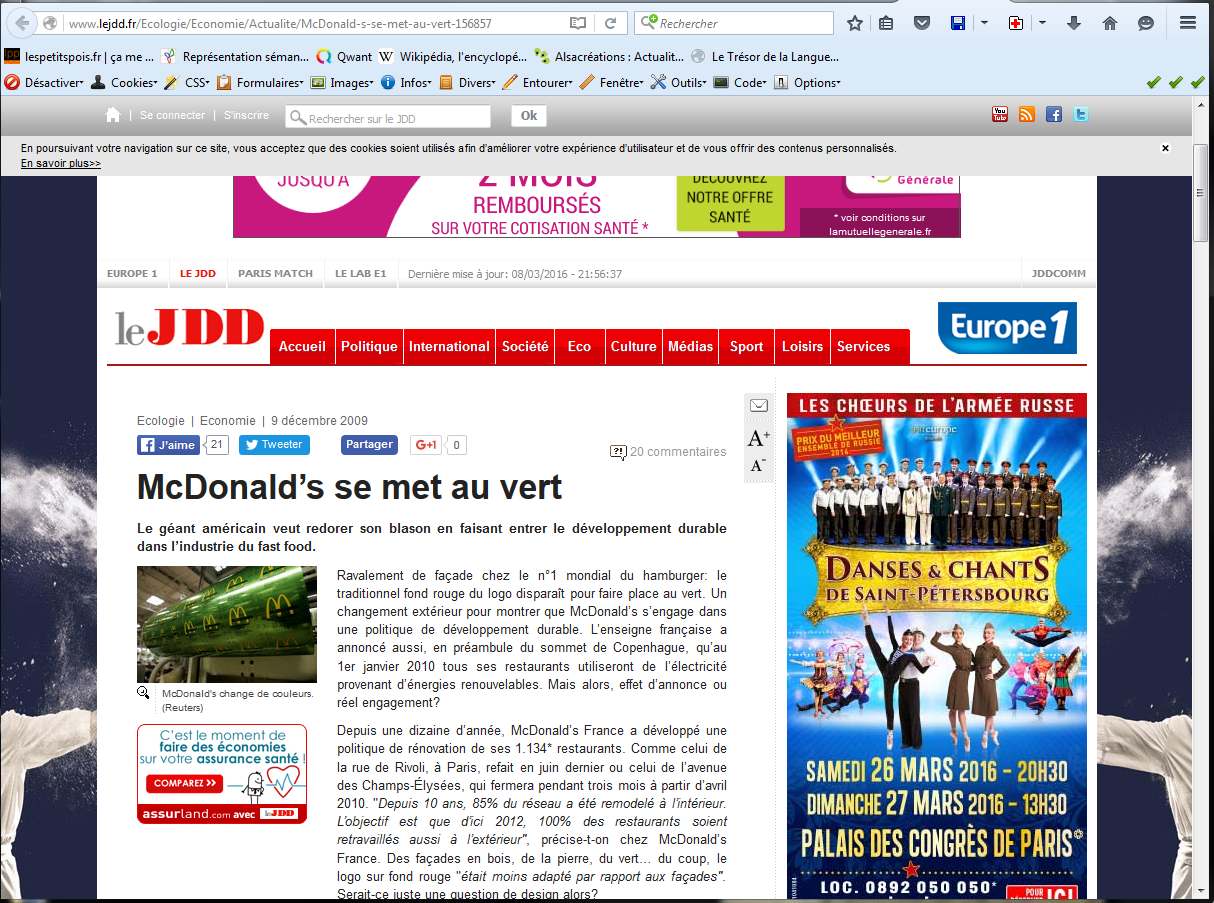Open the downloads arrow icon
Screen dimensions: 1214x903
[1074, 23]
